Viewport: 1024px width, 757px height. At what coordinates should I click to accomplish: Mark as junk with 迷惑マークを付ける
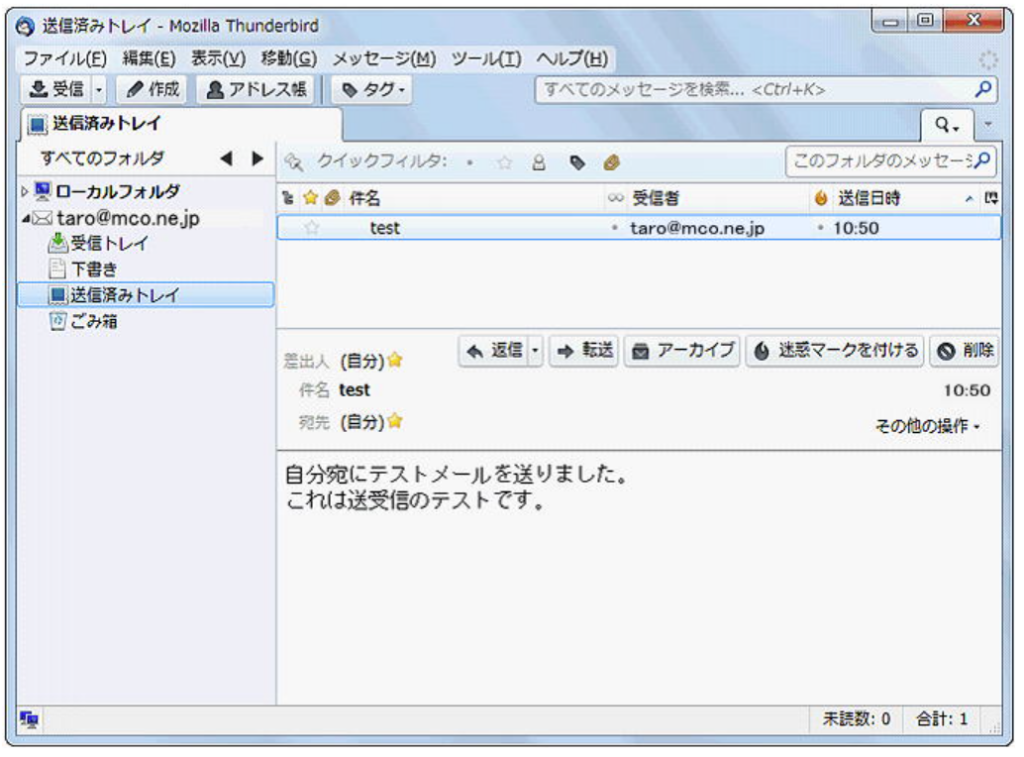coord(835,351)
